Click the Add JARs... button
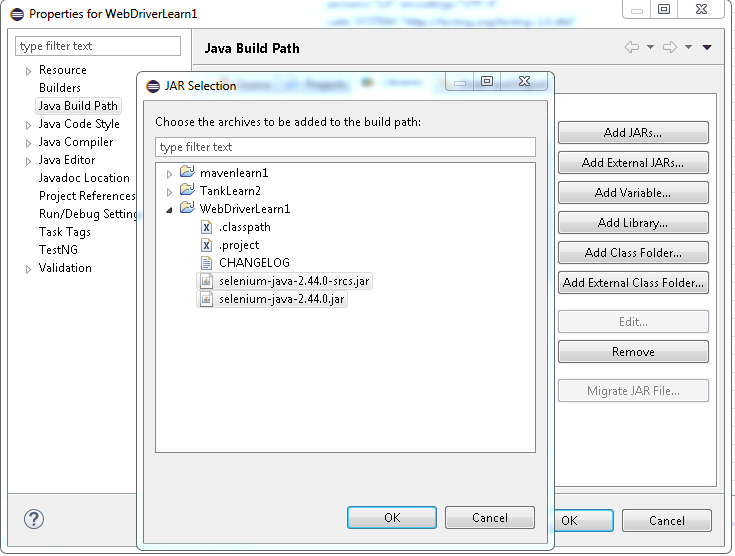735x556 pixels. pos(633,133)
